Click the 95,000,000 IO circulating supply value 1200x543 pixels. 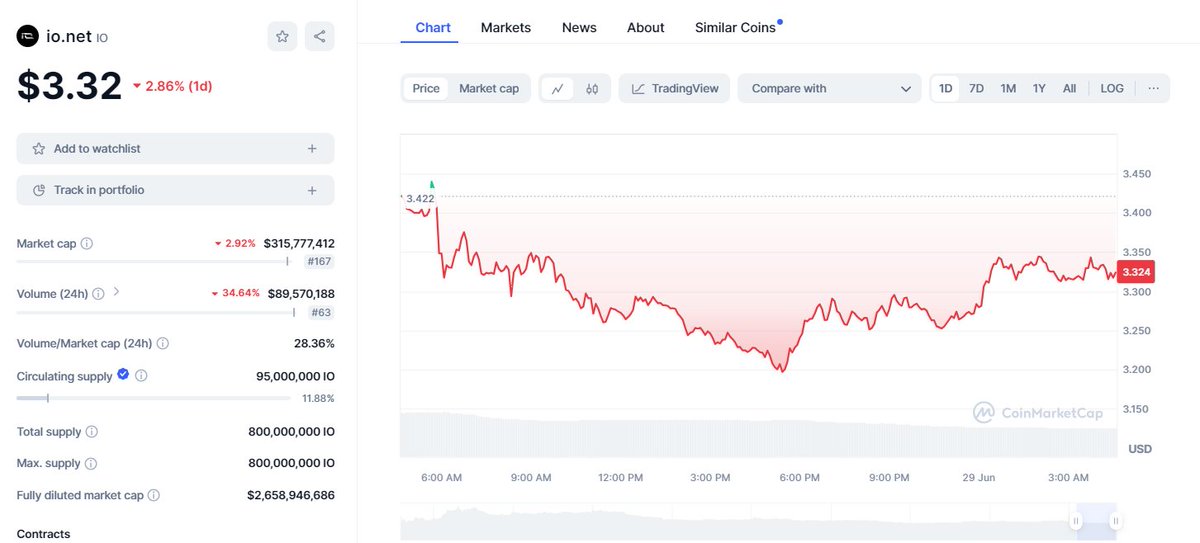(x=295, y=376)
